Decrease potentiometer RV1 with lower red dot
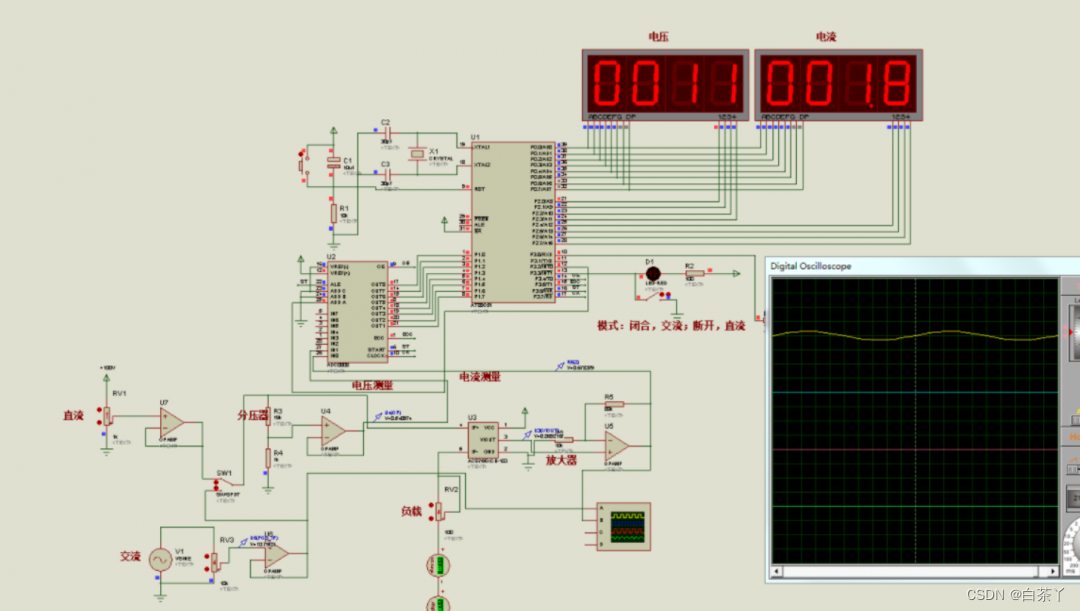1080x611 pixels. (x=99, y=421)
